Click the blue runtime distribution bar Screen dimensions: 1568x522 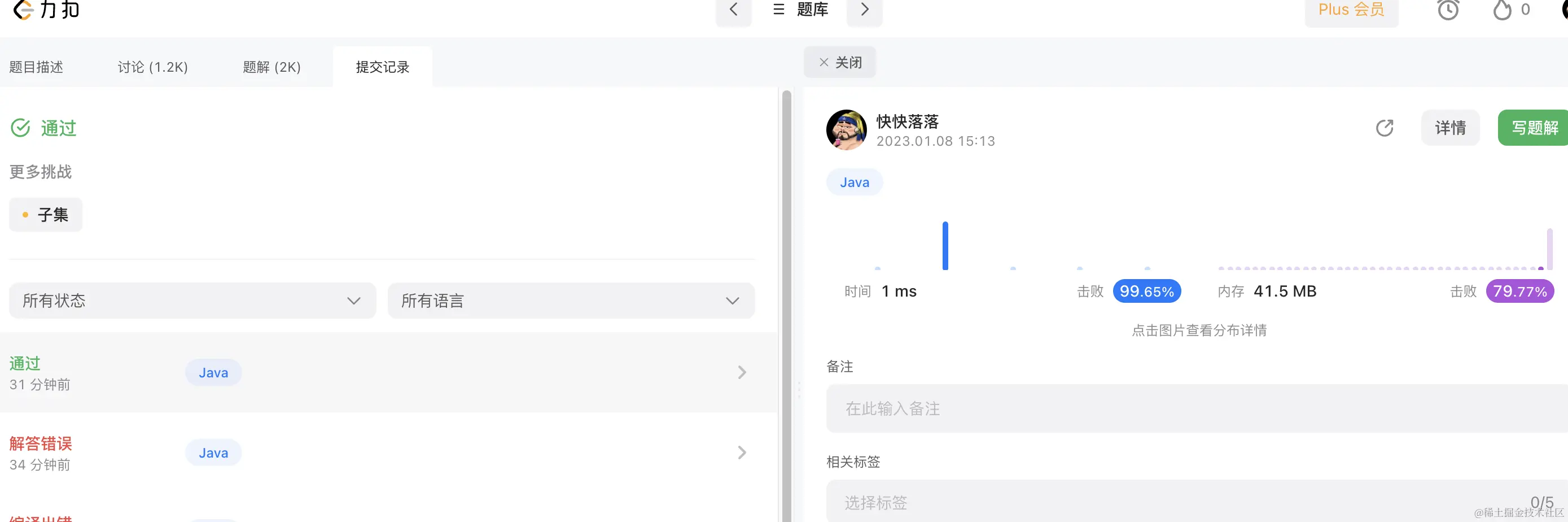[x=945, y=246]
